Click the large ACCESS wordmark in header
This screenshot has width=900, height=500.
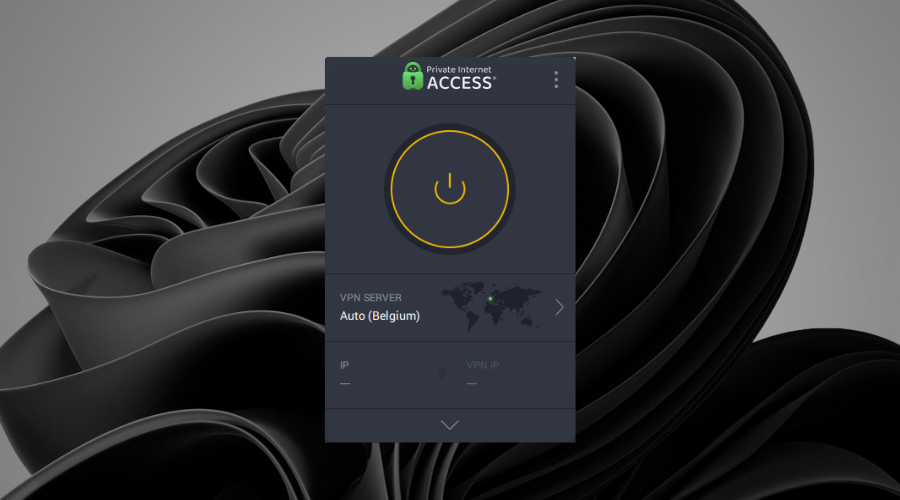(x=460, y=84)
